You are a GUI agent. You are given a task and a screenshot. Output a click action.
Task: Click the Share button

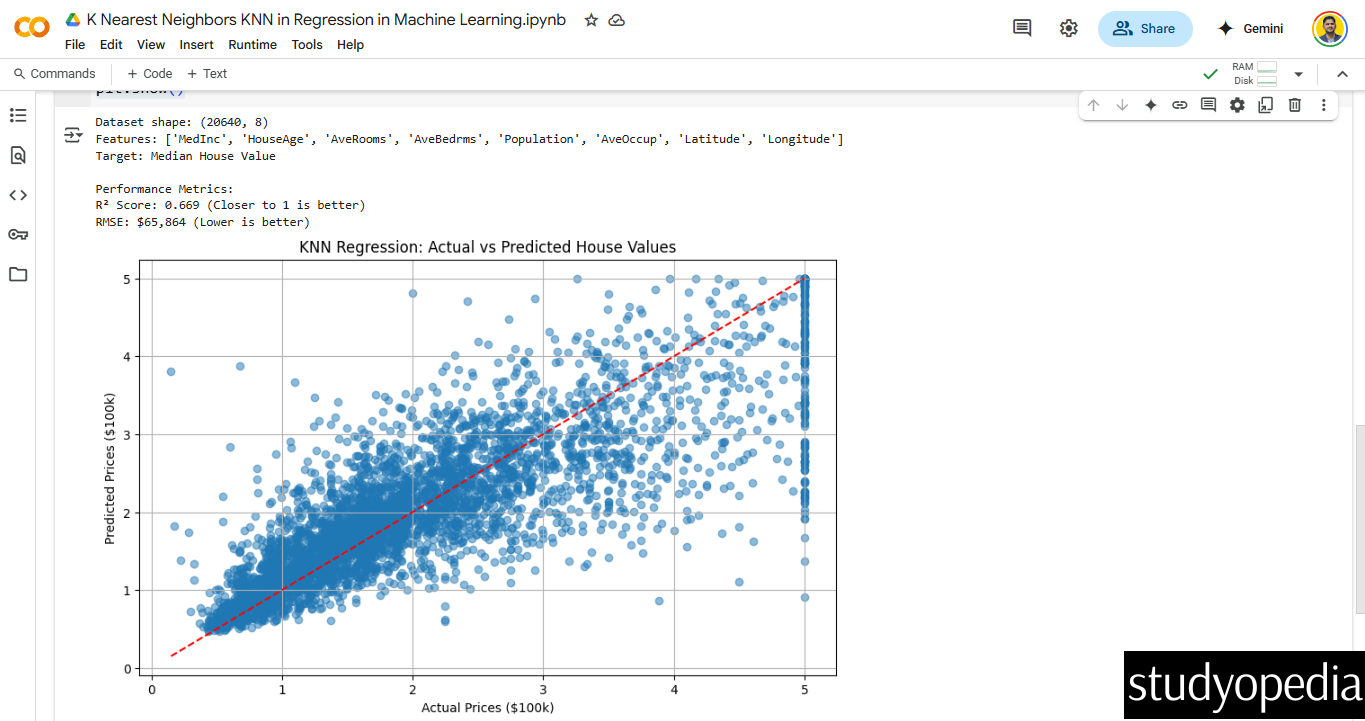[1145, 29]
